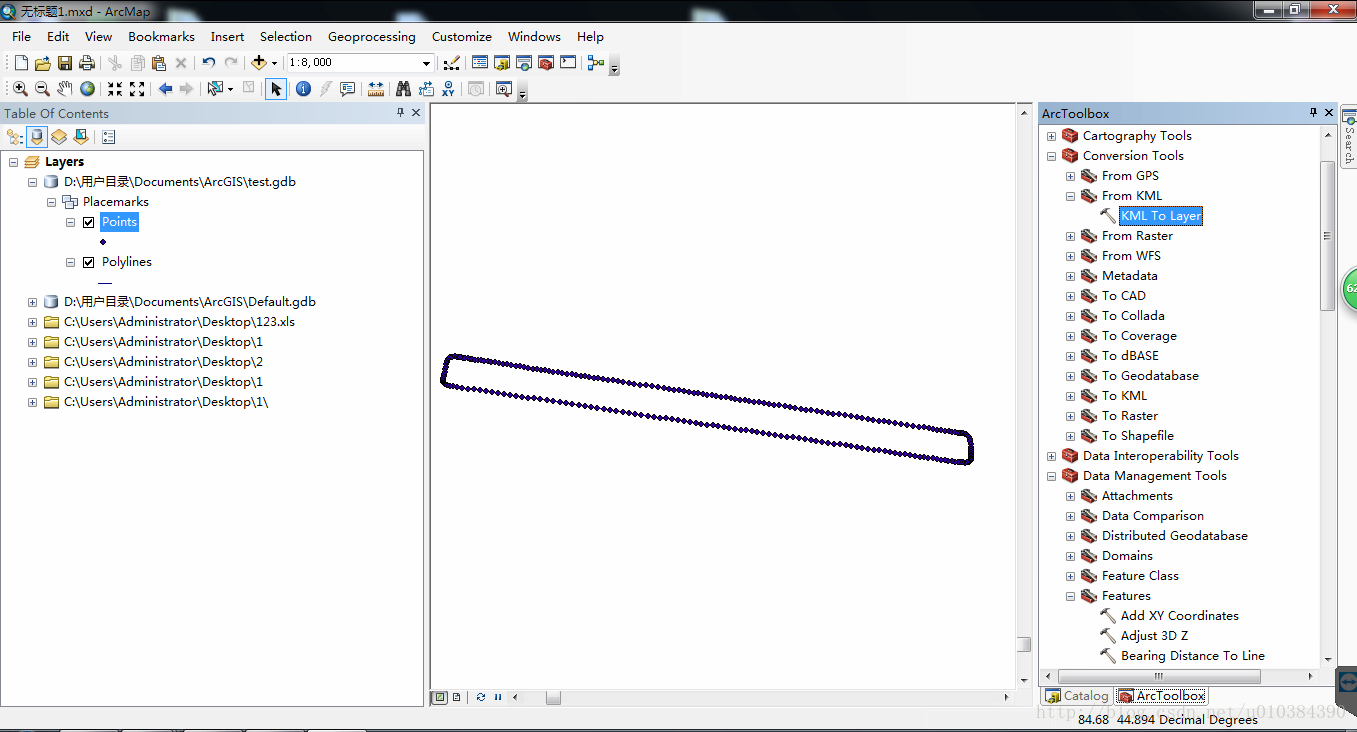
Task: Expand the To Shapefile toolset
Action: pos(1070,436)
